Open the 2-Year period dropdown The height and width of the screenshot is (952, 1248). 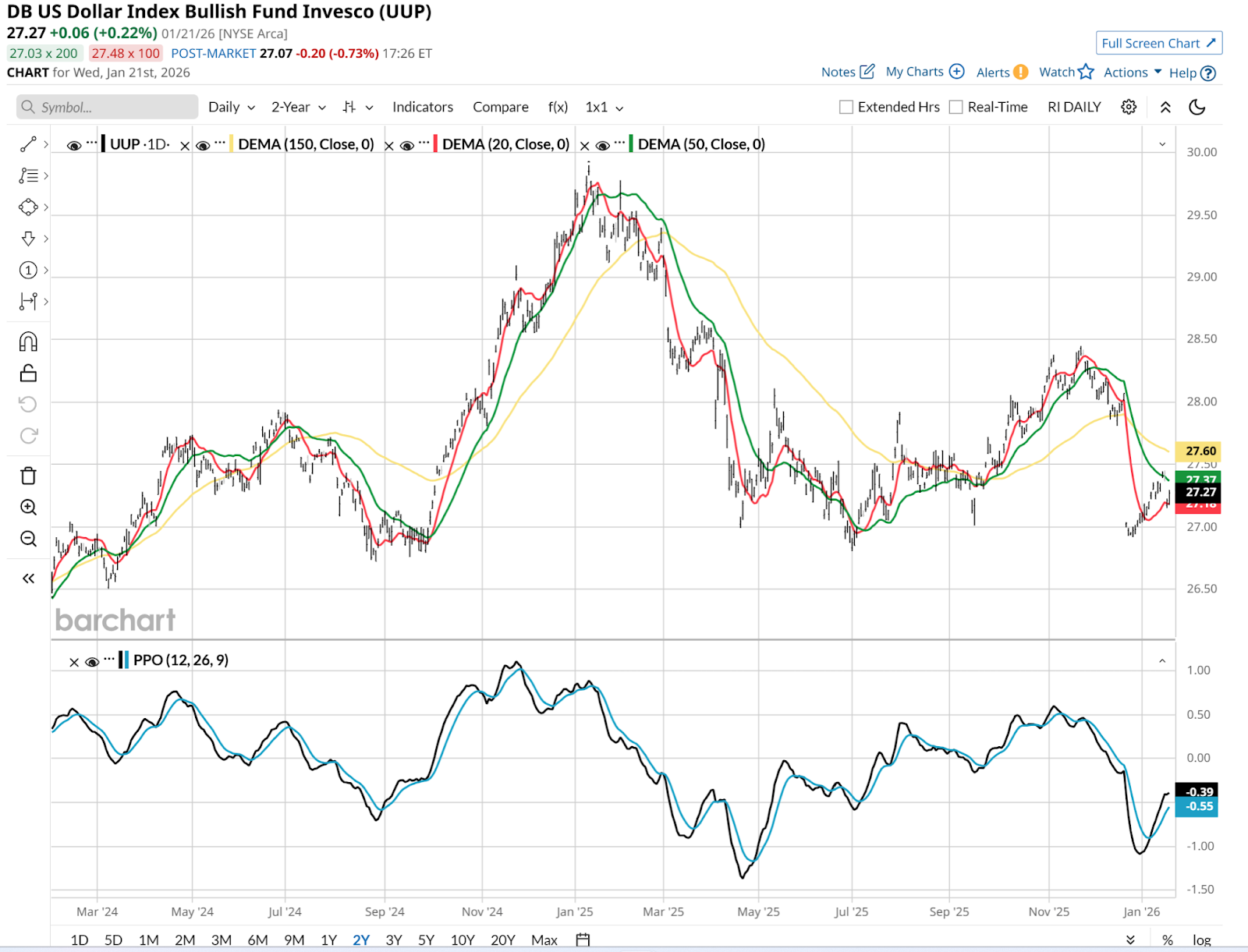pyautogui.click(x=298, y=108)
